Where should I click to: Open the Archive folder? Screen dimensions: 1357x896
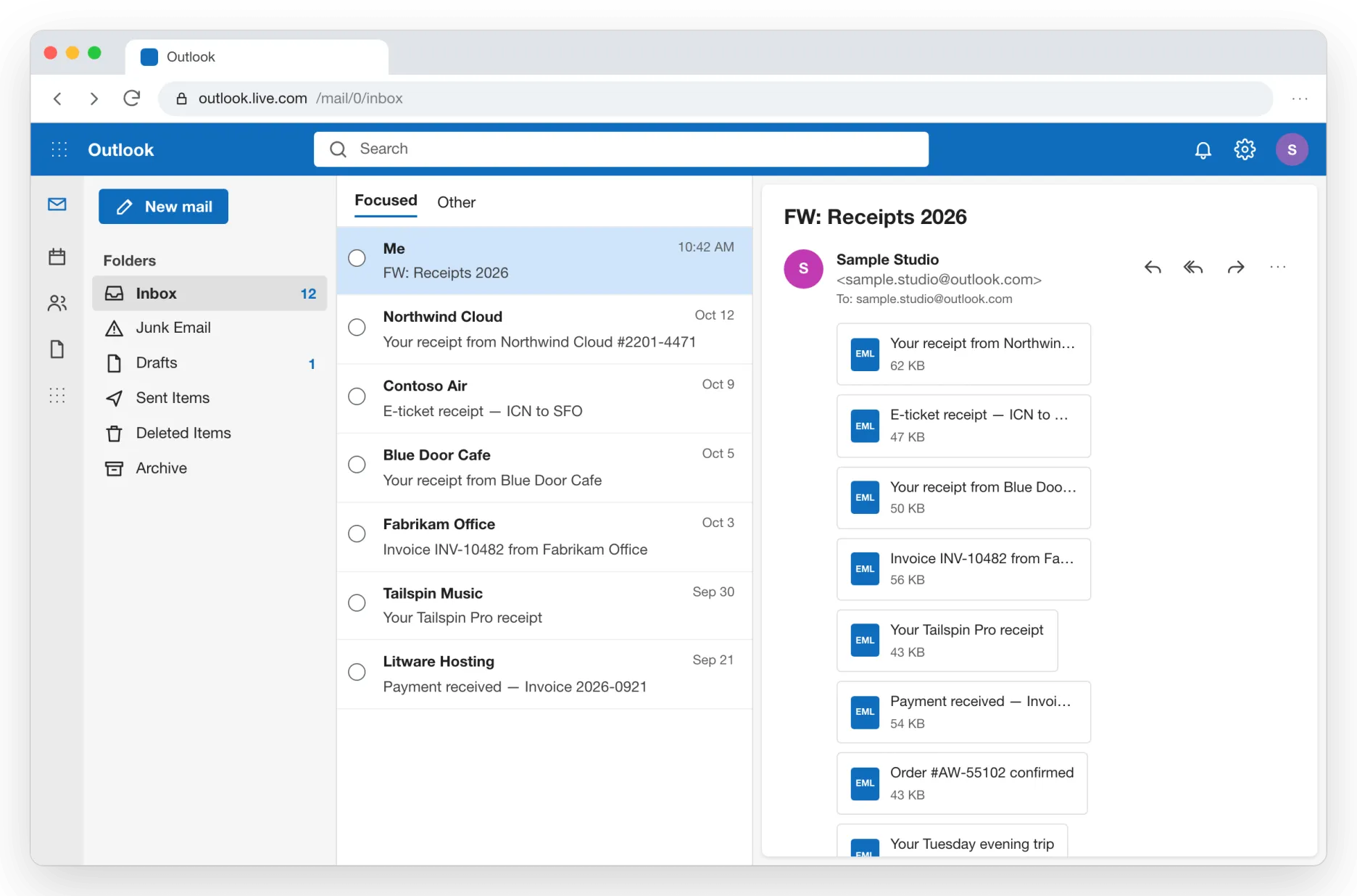pos(209,468)
